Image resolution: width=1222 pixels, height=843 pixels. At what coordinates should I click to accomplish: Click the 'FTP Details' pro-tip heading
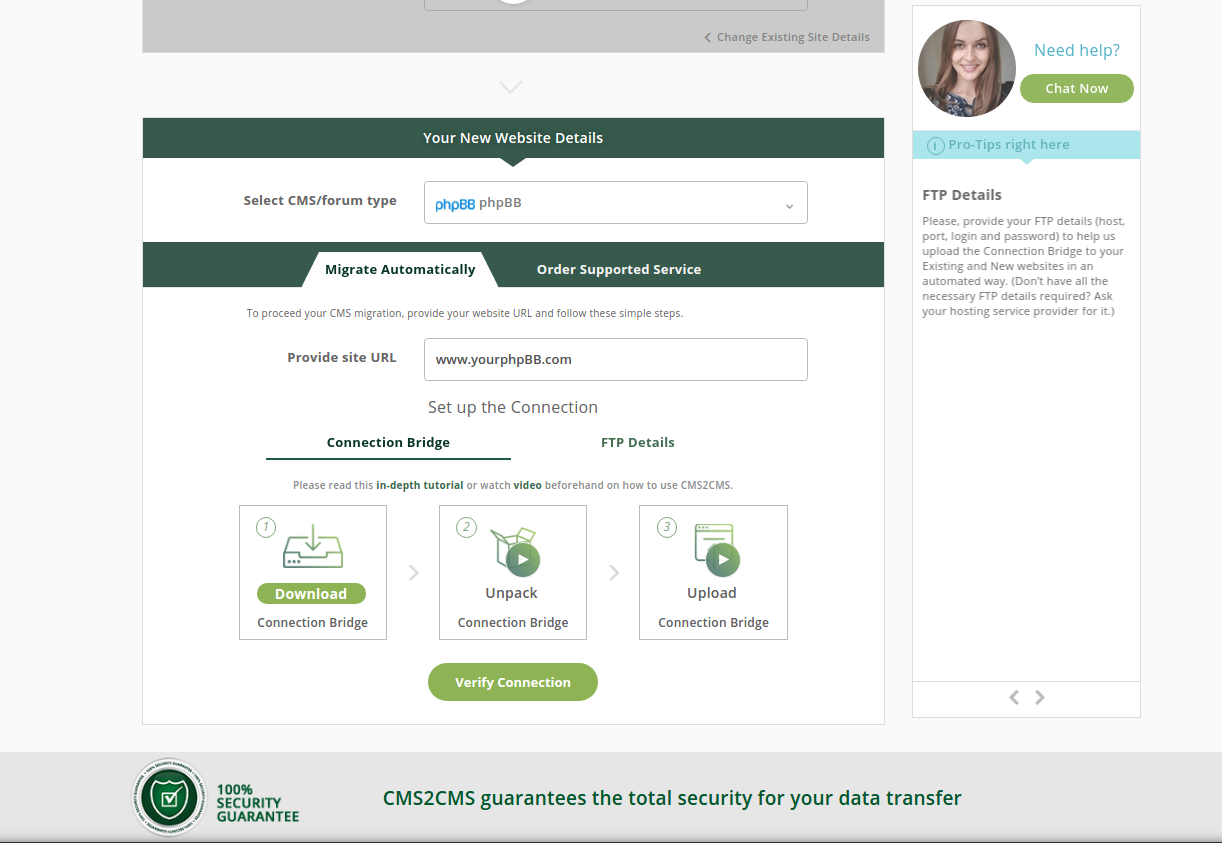[962, 195]
